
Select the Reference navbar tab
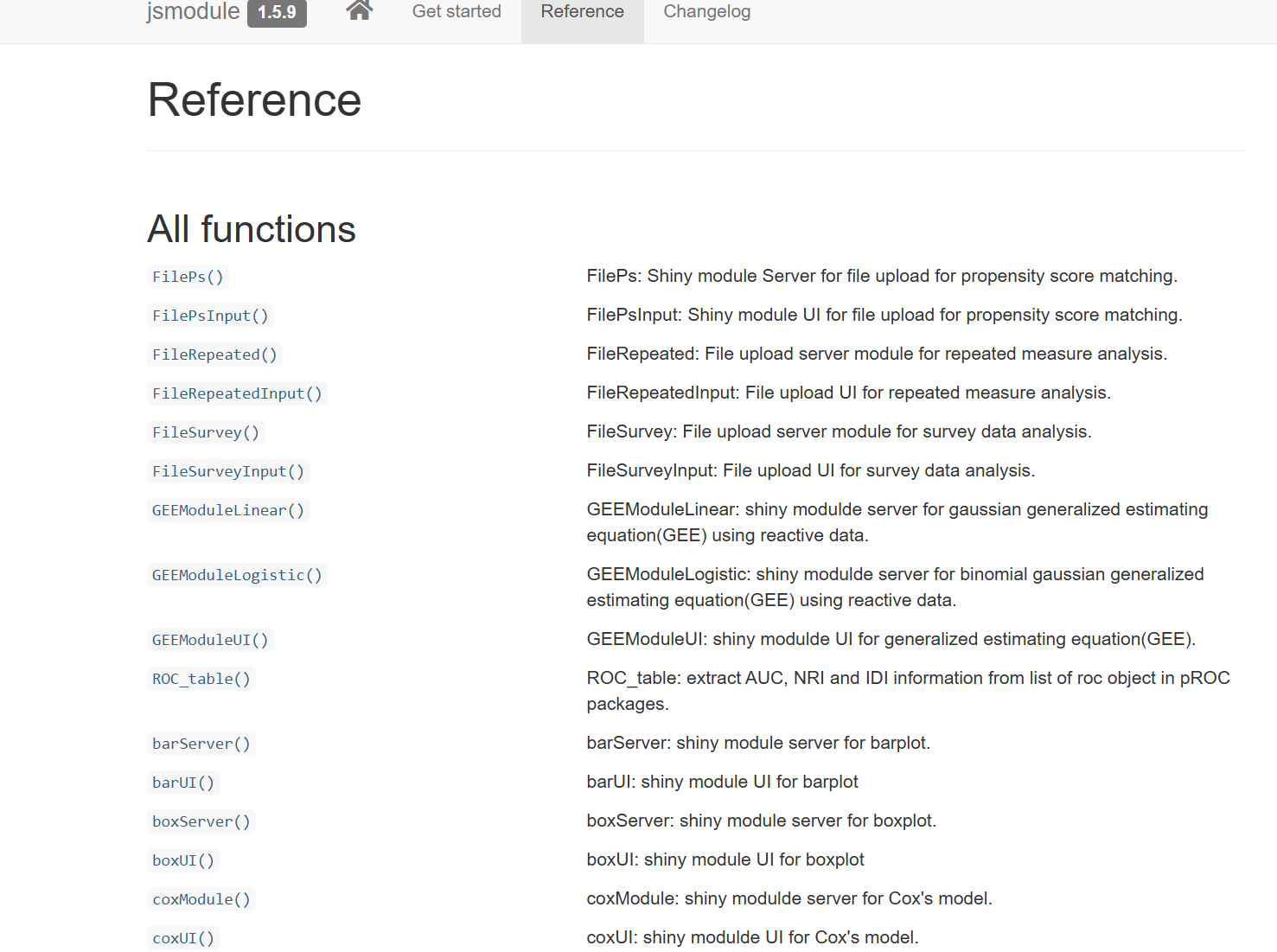(x=582, y=12)
